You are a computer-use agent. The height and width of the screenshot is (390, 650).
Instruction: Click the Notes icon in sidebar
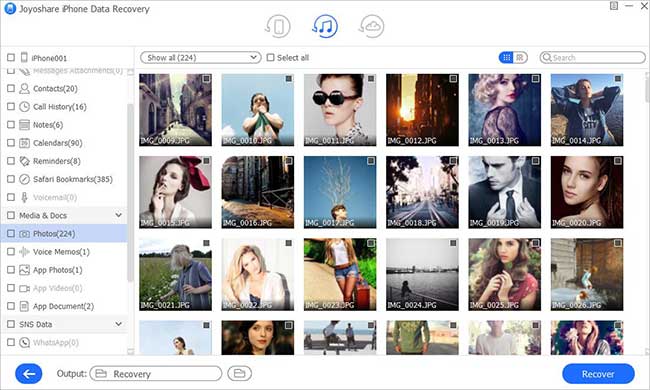coord(24,125)
